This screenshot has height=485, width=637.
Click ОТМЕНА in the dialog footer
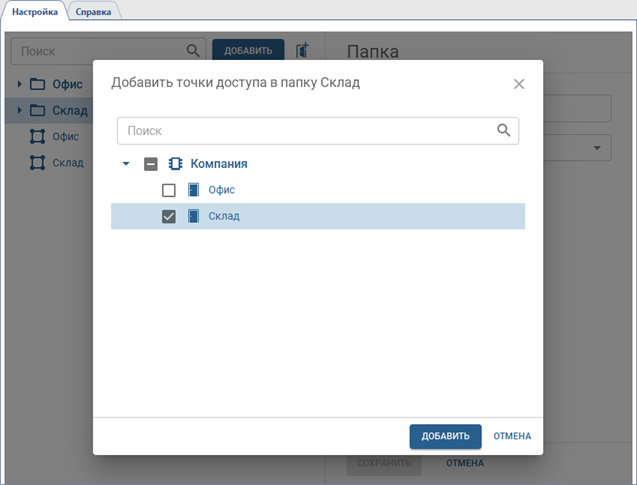click(x=512, y=436)
